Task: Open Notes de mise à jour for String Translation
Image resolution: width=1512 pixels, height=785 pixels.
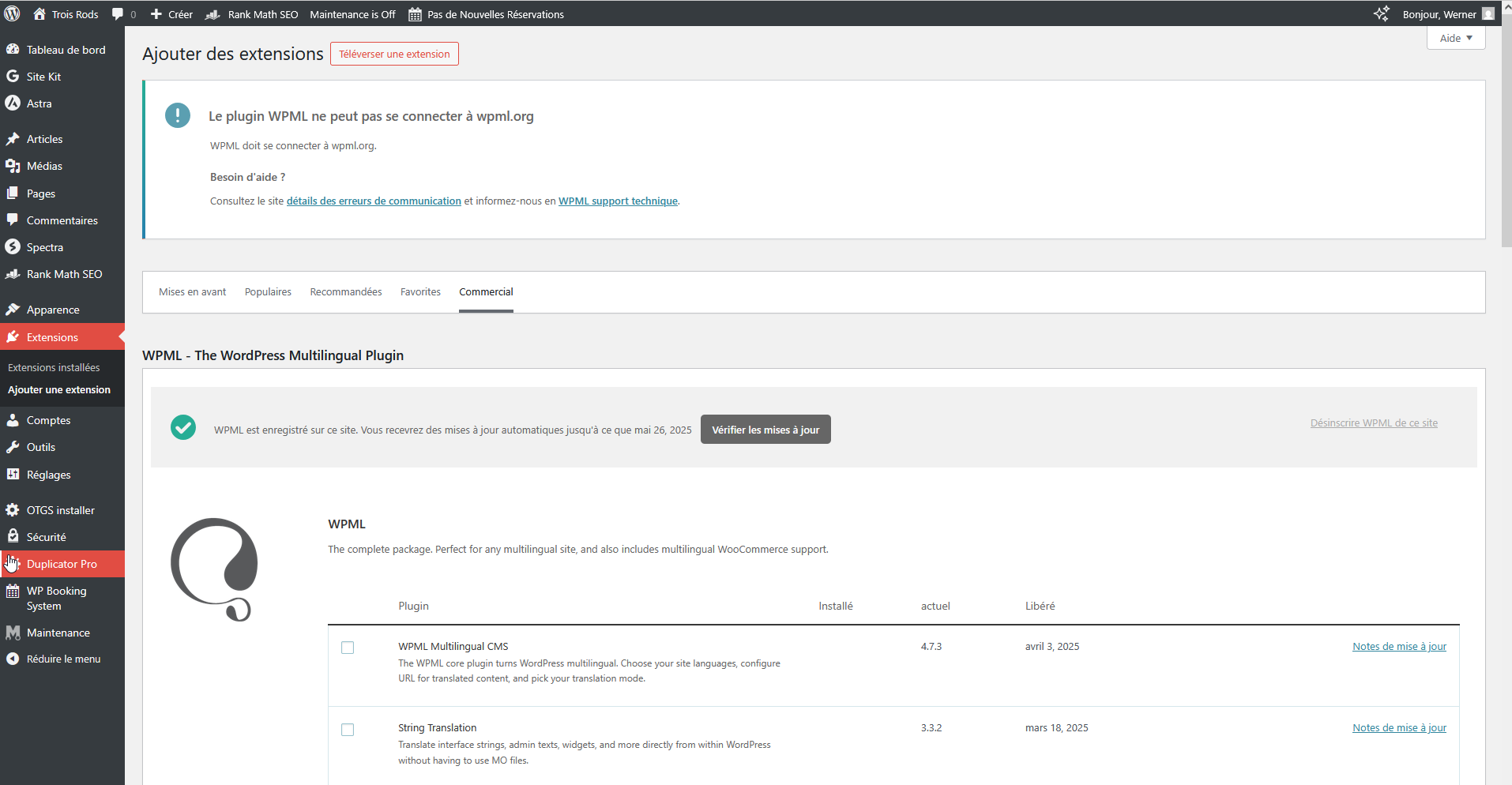Action: coord(1399,727)
